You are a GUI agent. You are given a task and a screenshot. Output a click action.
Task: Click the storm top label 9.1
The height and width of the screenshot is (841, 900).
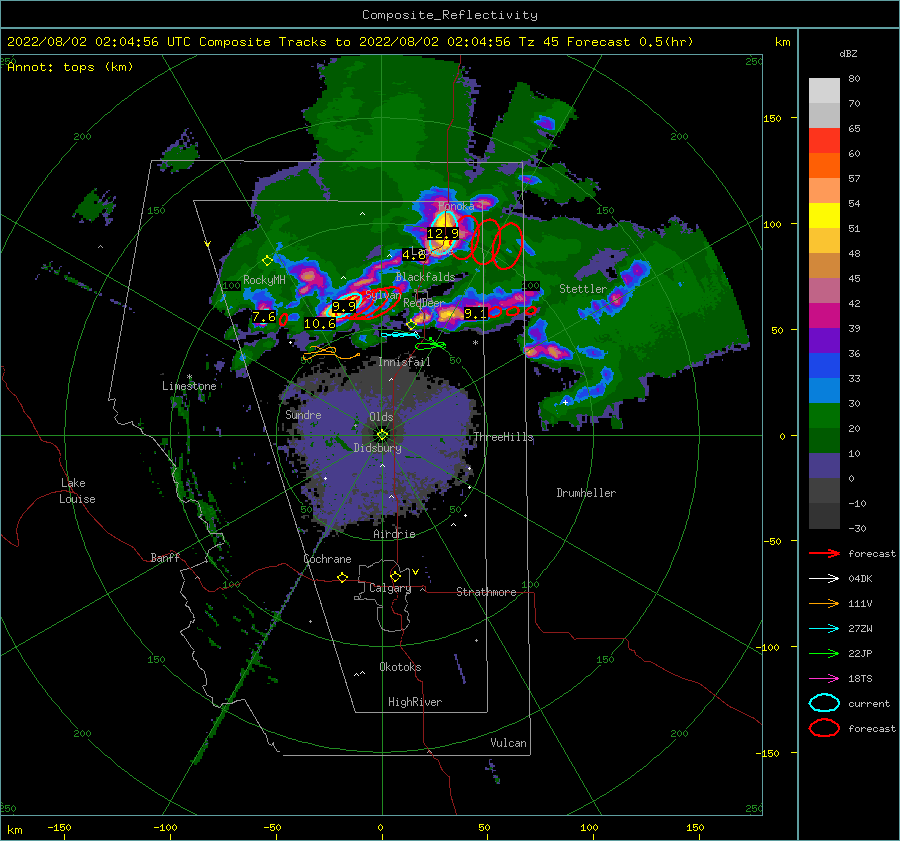tap(475, 313)
